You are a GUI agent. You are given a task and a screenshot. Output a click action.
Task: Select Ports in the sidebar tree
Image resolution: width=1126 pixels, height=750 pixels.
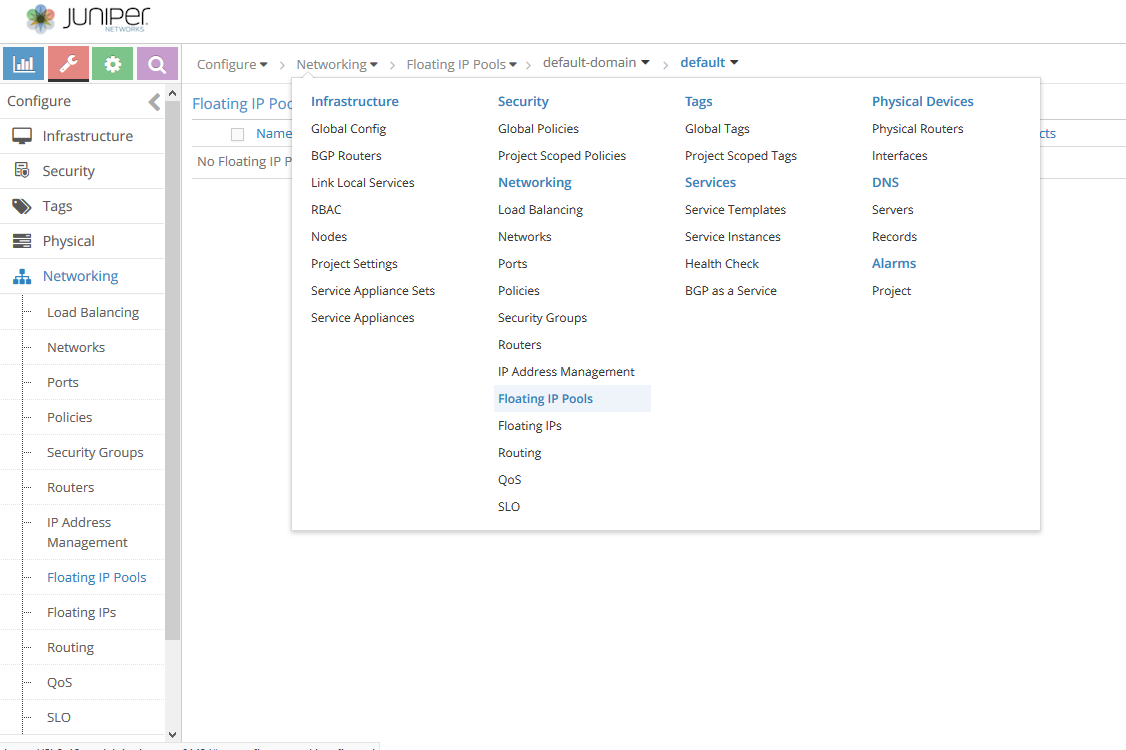point(63,383)
